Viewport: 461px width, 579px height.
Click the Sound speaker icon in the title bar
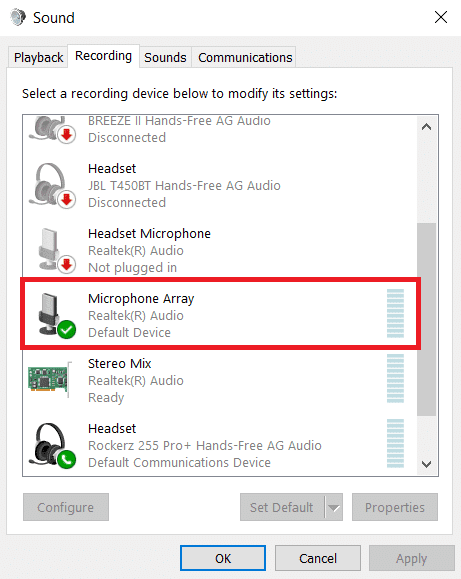[x=18, y=17]
